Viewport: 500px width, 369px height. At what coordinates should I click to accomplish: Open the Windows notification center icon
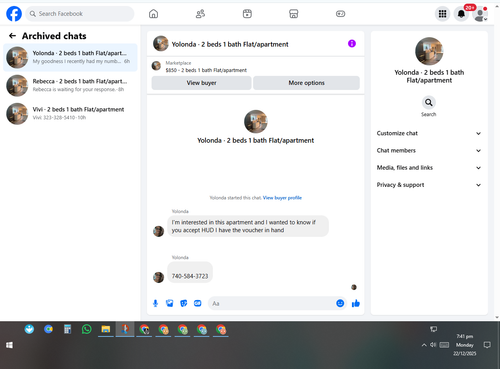pos(487,345)
